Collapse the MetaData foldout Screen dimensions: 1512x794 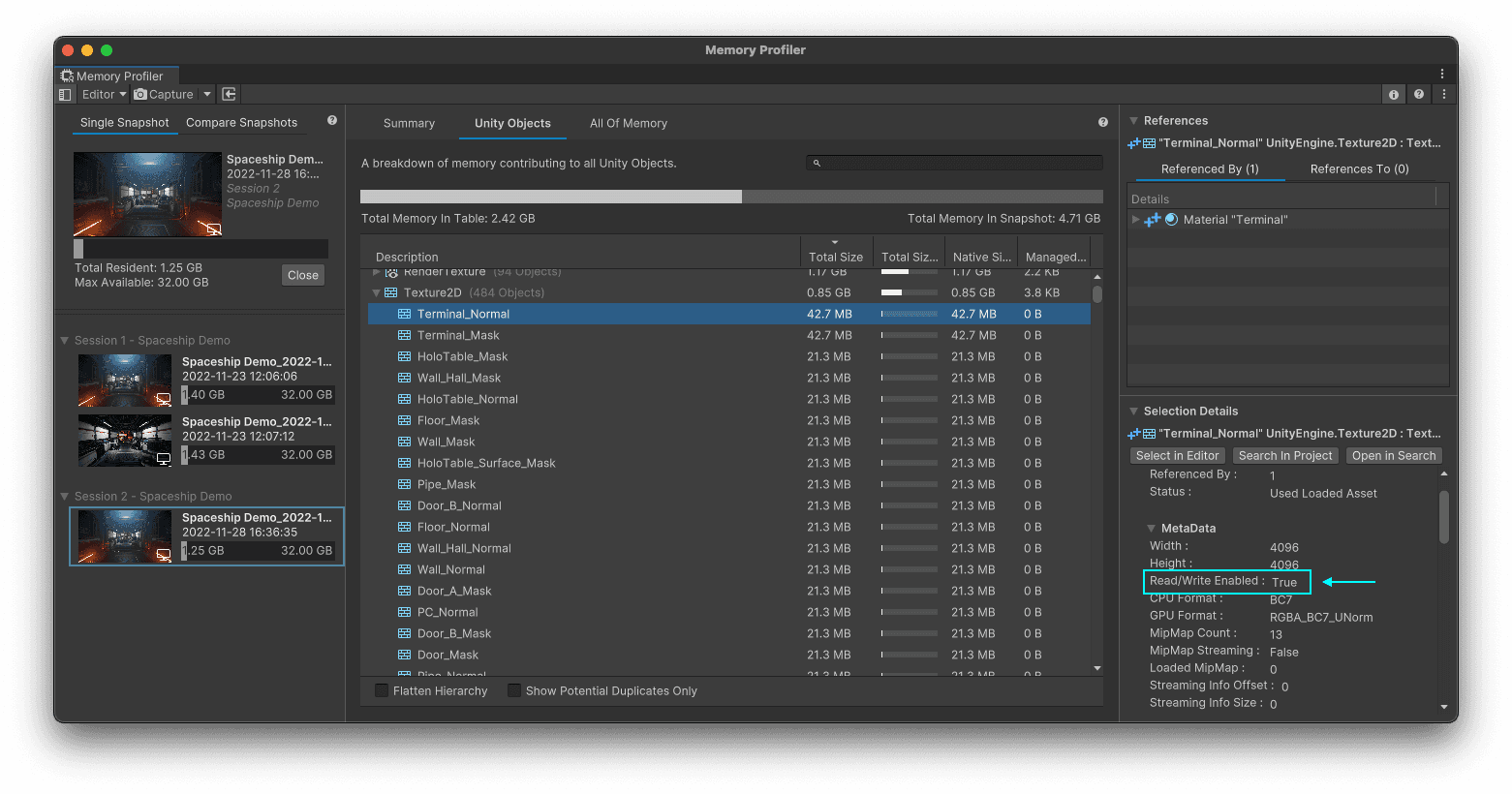(x=1151, y=529)
